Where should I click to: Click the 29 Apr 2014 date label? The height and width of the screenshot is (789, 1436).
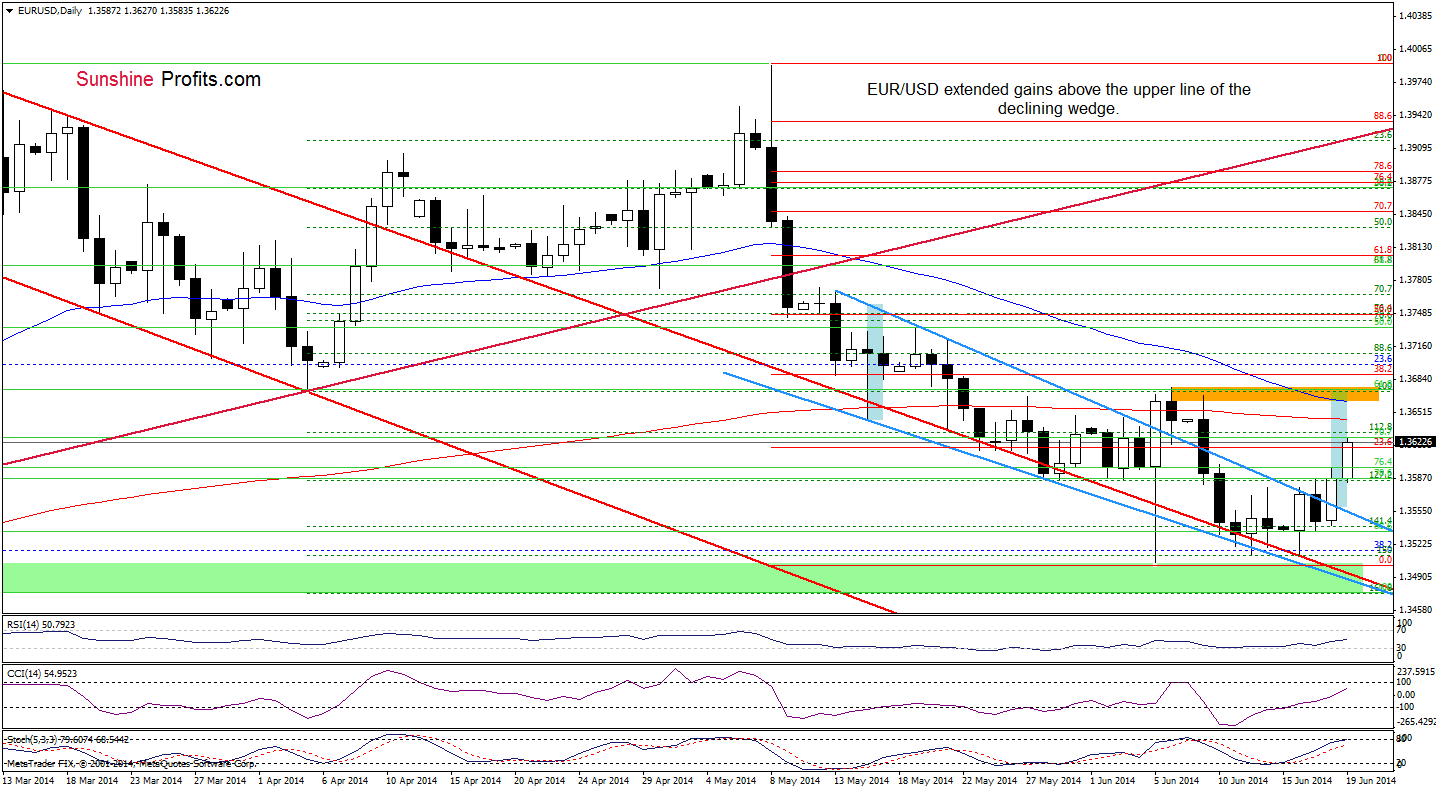coord(668,780)
